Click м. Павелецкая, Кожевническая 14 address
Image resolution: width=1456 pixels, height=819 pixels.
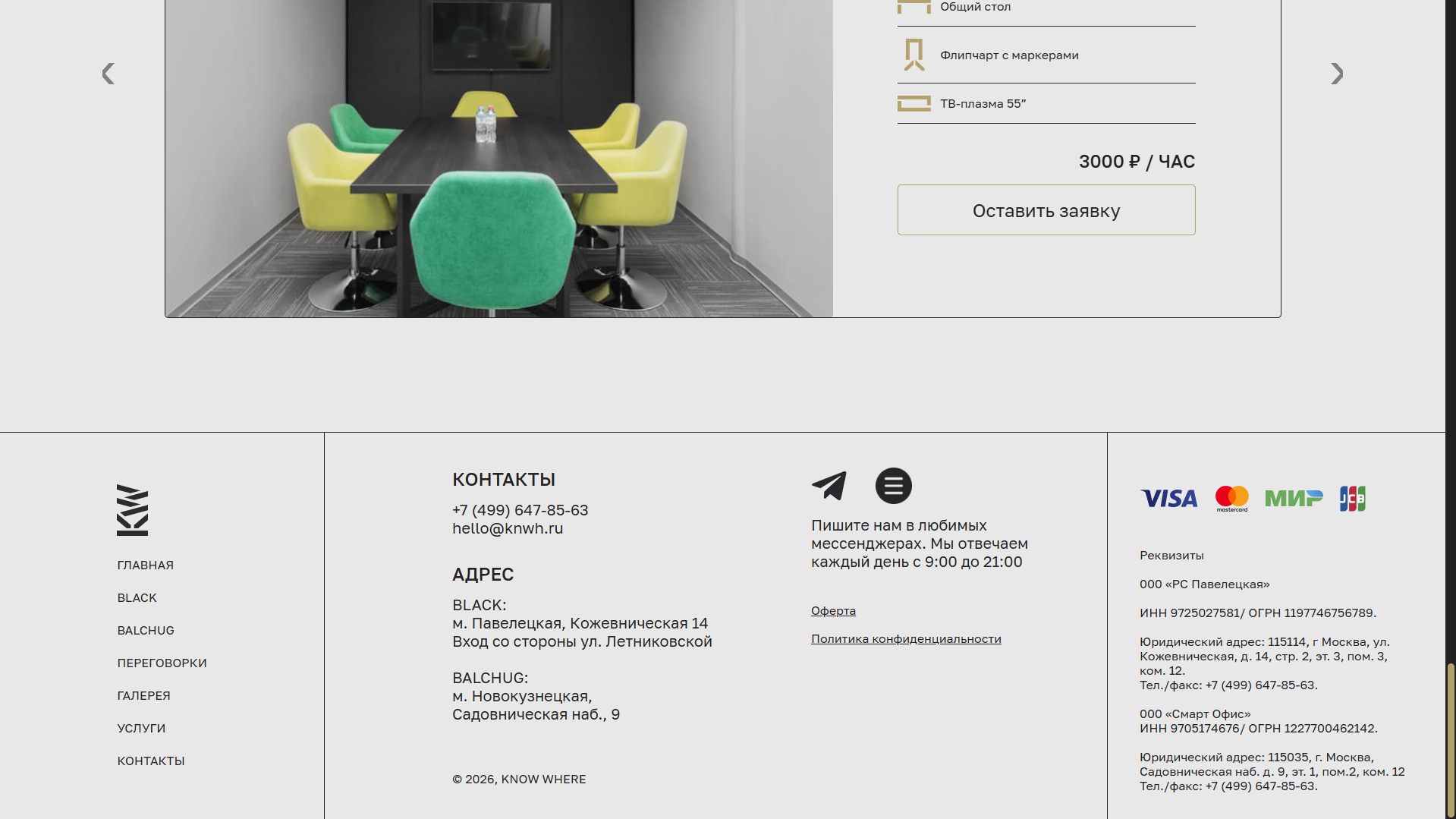pos(580,623)
